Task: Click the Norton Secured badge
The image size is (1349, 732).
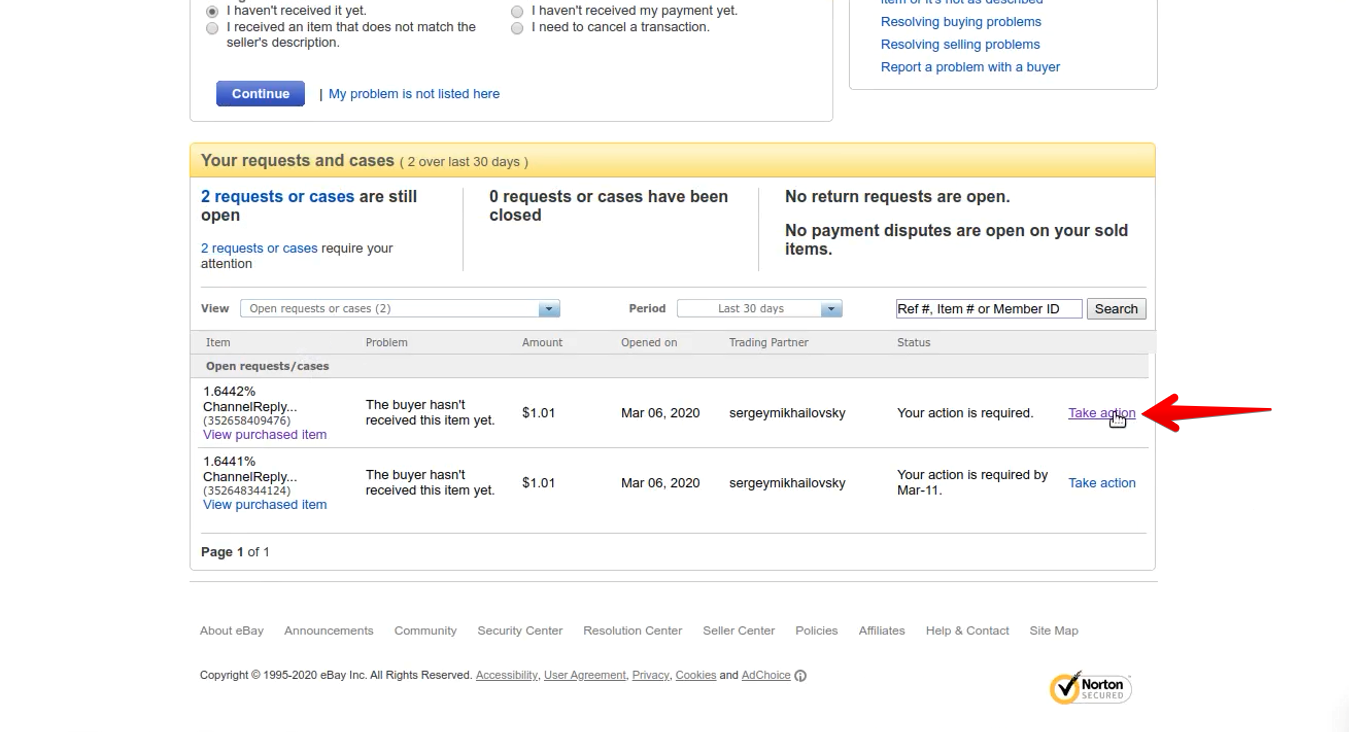Action: [x=1091, y=688]
